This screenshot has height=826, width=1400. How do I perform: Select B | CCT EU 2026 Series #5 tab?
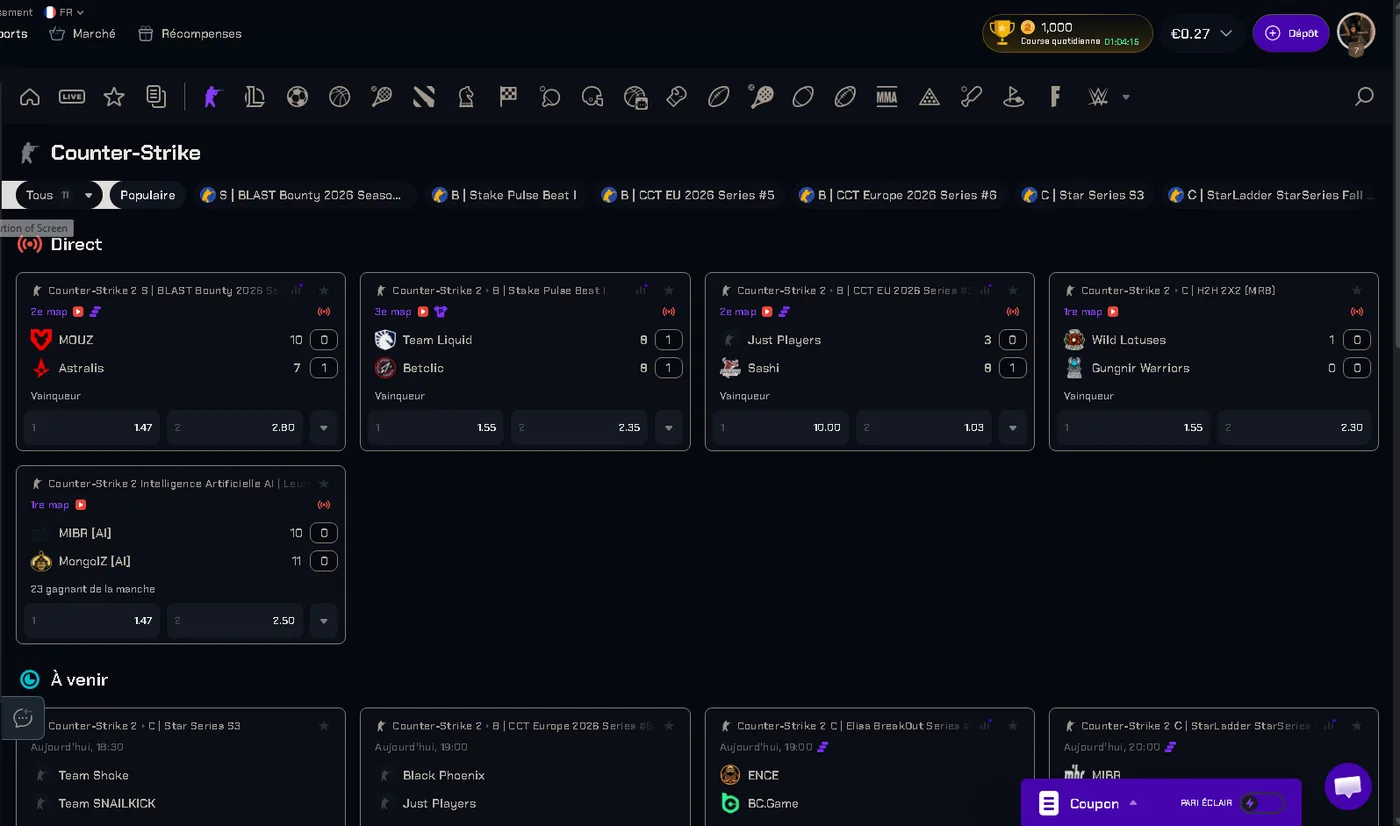688,195
